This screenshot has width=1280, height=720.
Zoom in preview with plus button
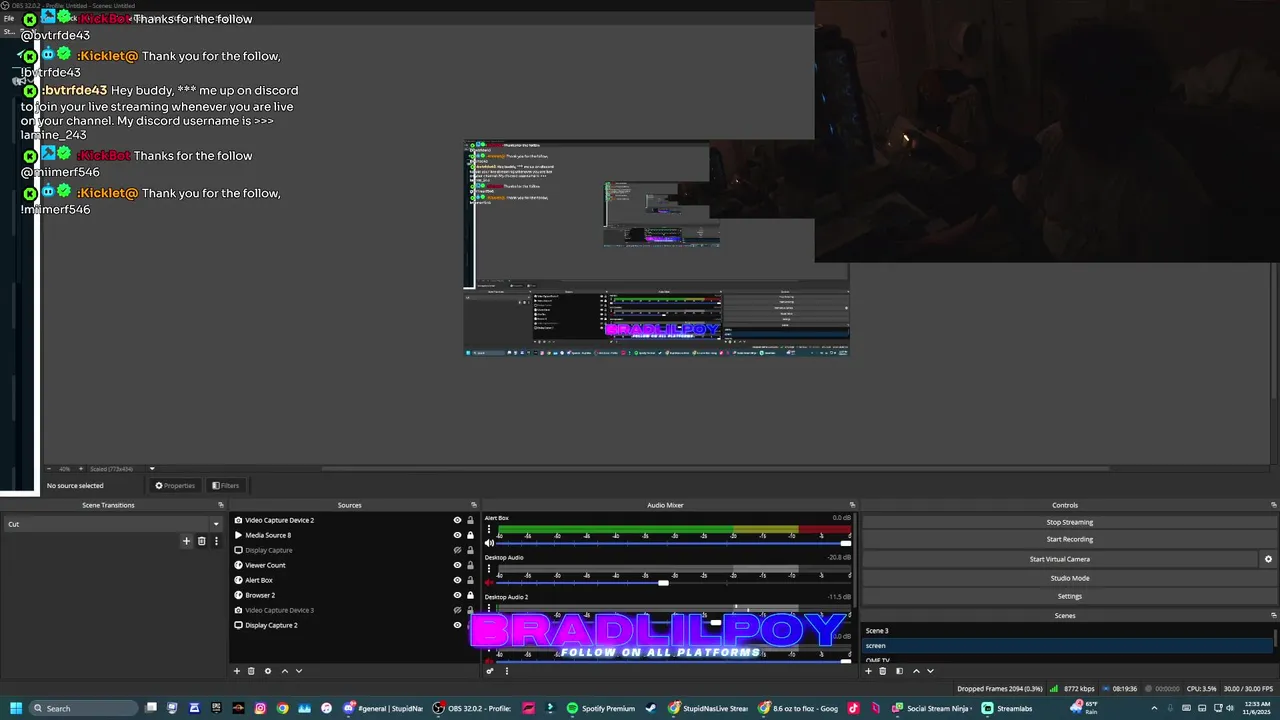coord(79,469)
